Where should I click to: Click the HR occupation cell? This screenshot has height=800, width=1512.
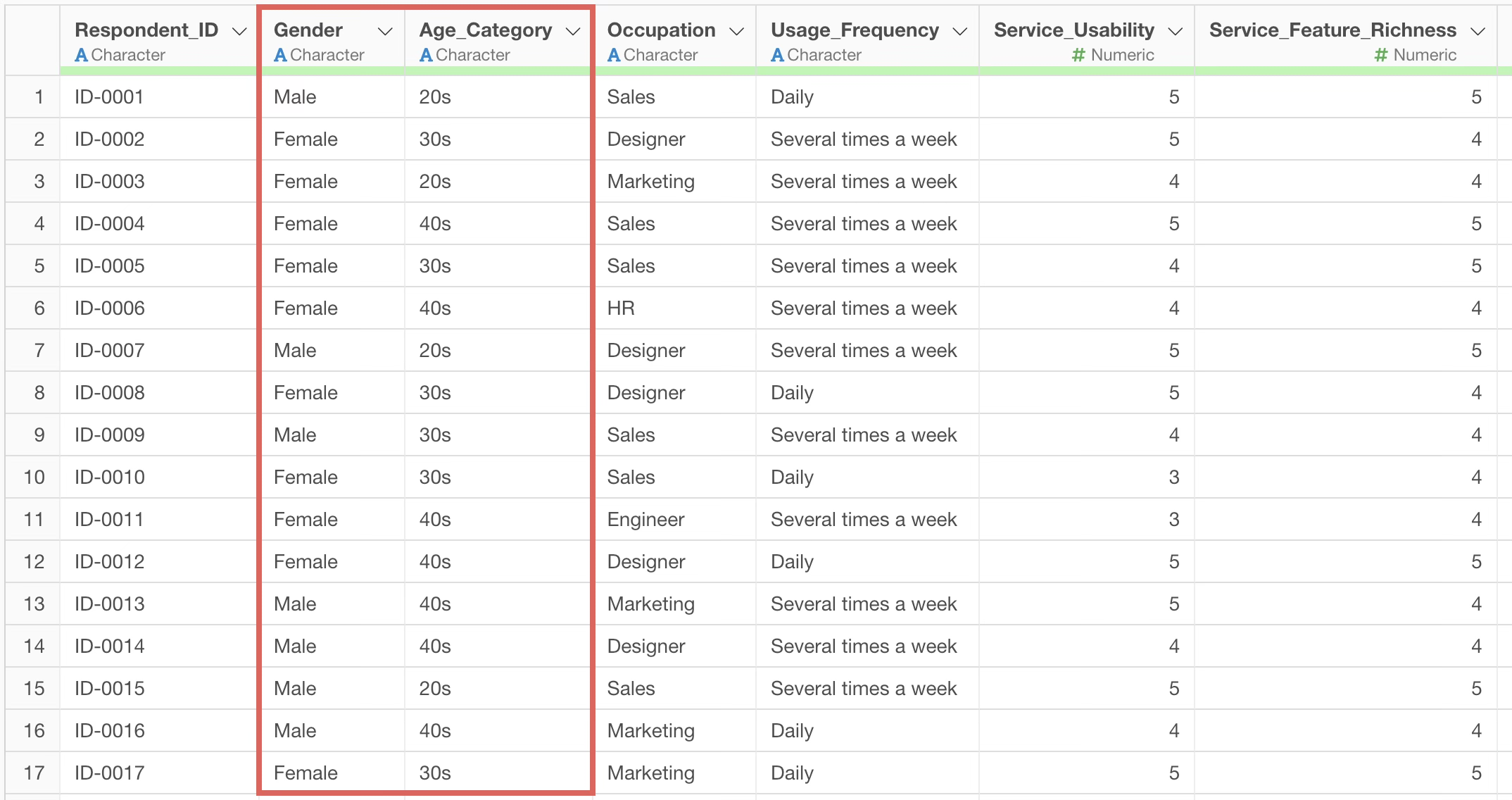click(621, 308)
